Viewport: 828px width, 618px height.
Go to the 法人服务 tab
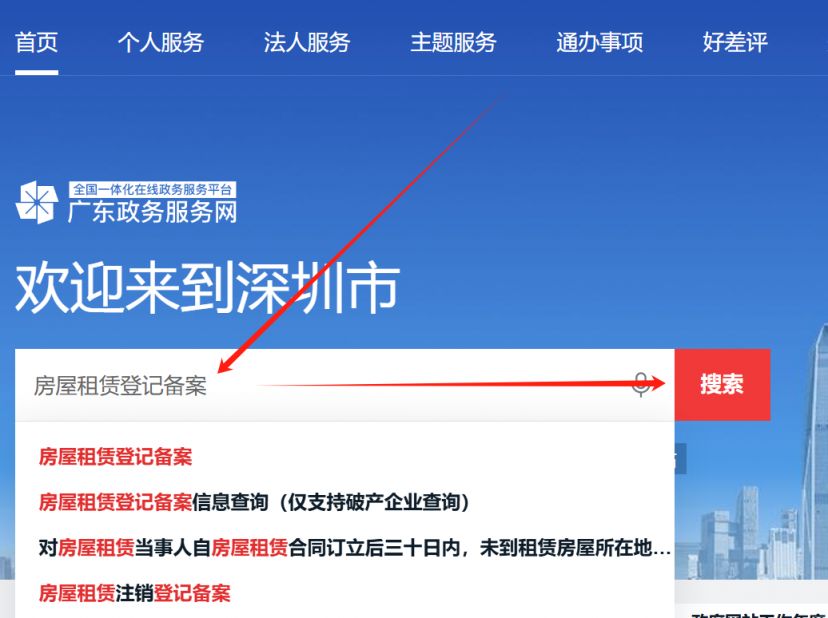coord(307,42)
